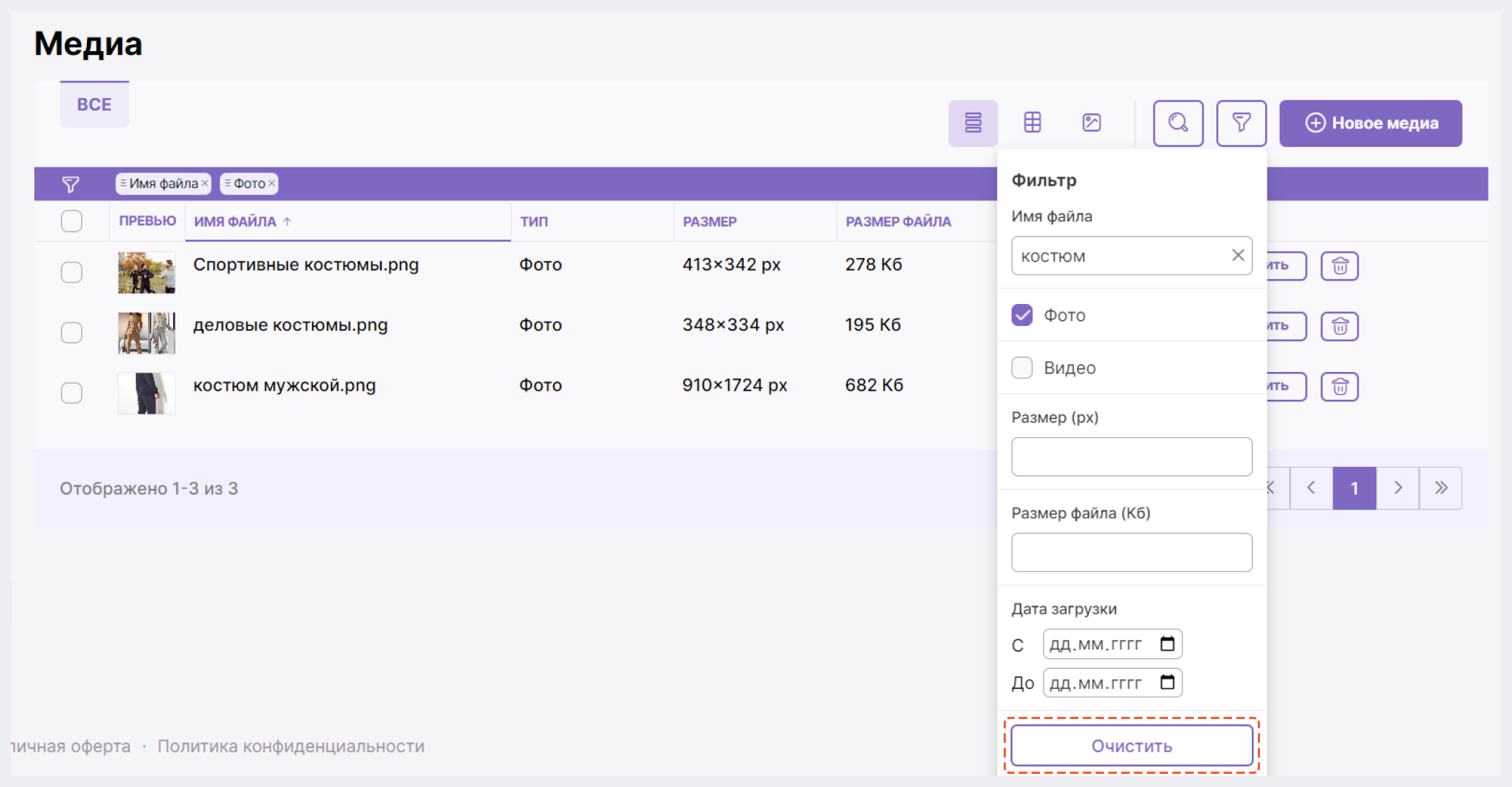Viewport: 1512px width, 787px height.
Task: Sort by ИМЯ ФАЙЛА column
Action: (x=242, y=221)
